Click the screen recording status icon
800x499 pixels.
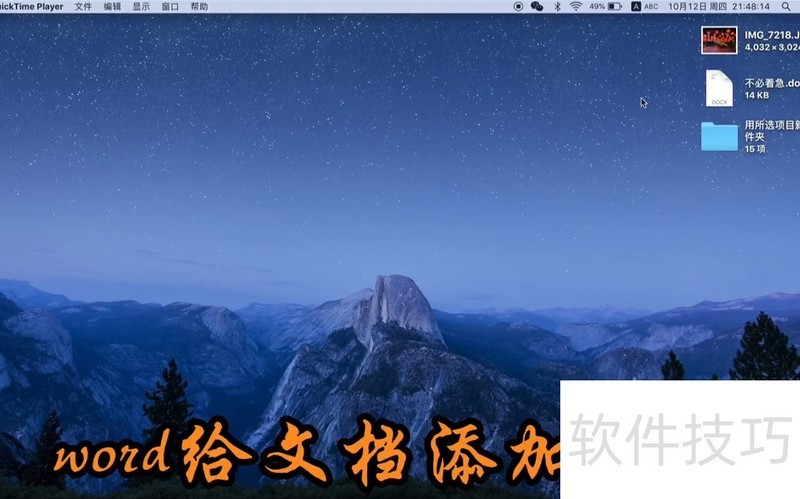pyautogui.click(x=518, y=7)
